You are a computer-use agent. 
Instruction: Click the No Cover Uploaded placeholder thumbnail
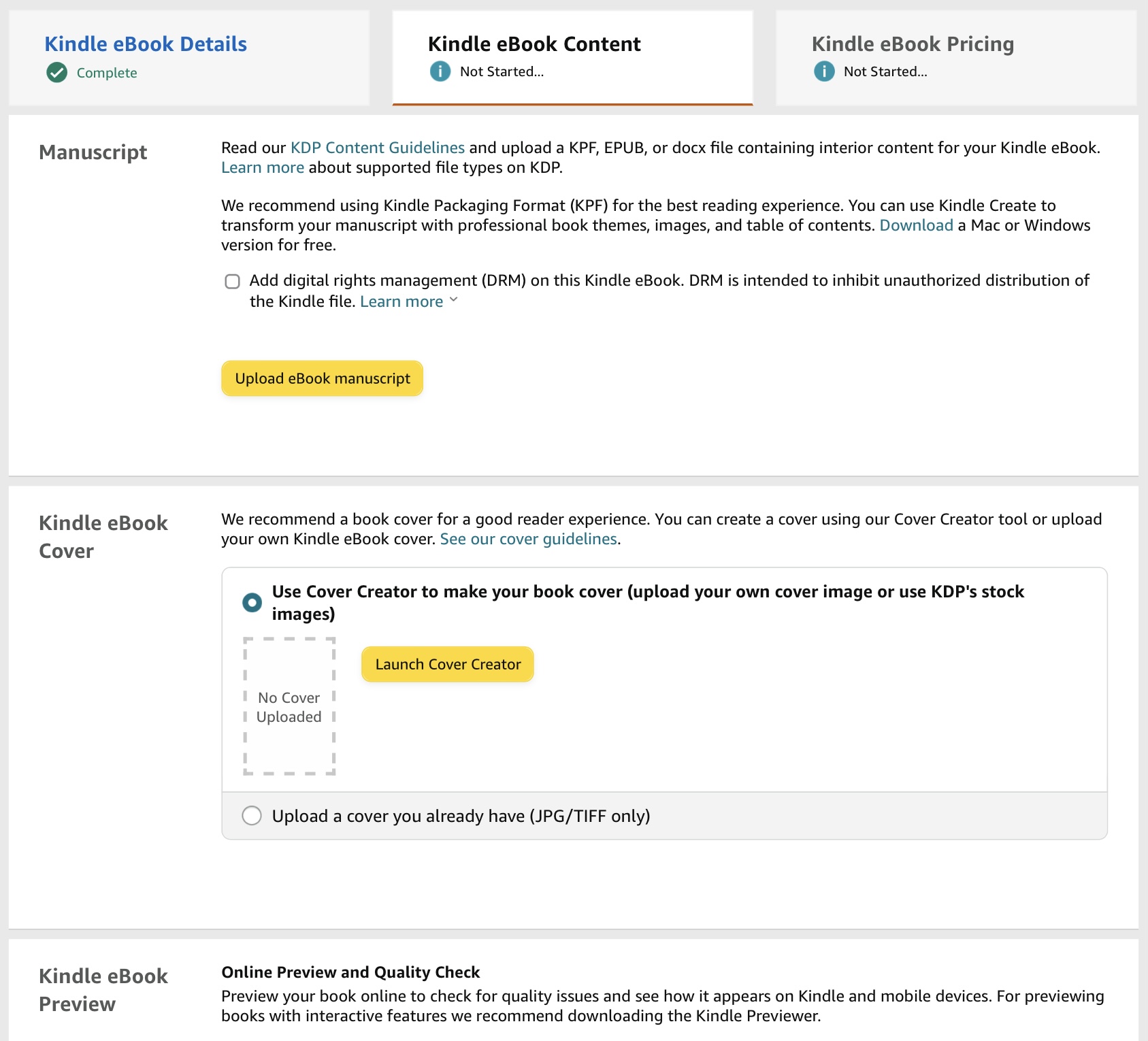289,706
